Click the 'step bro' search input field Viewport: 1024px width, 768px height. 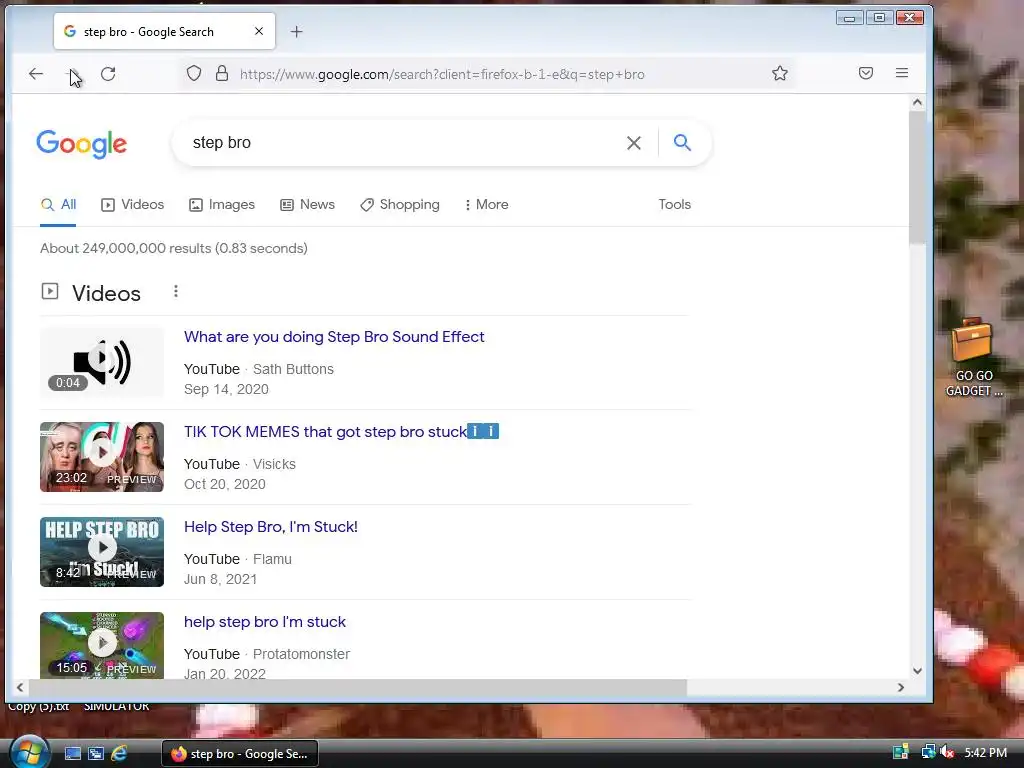click(x=402, y=142)
